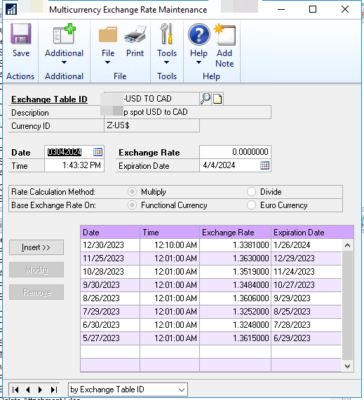The height and width of the screenshot is (400, 364).
Task: Select the Divide radio button
Action: click(x=251, y=192)
